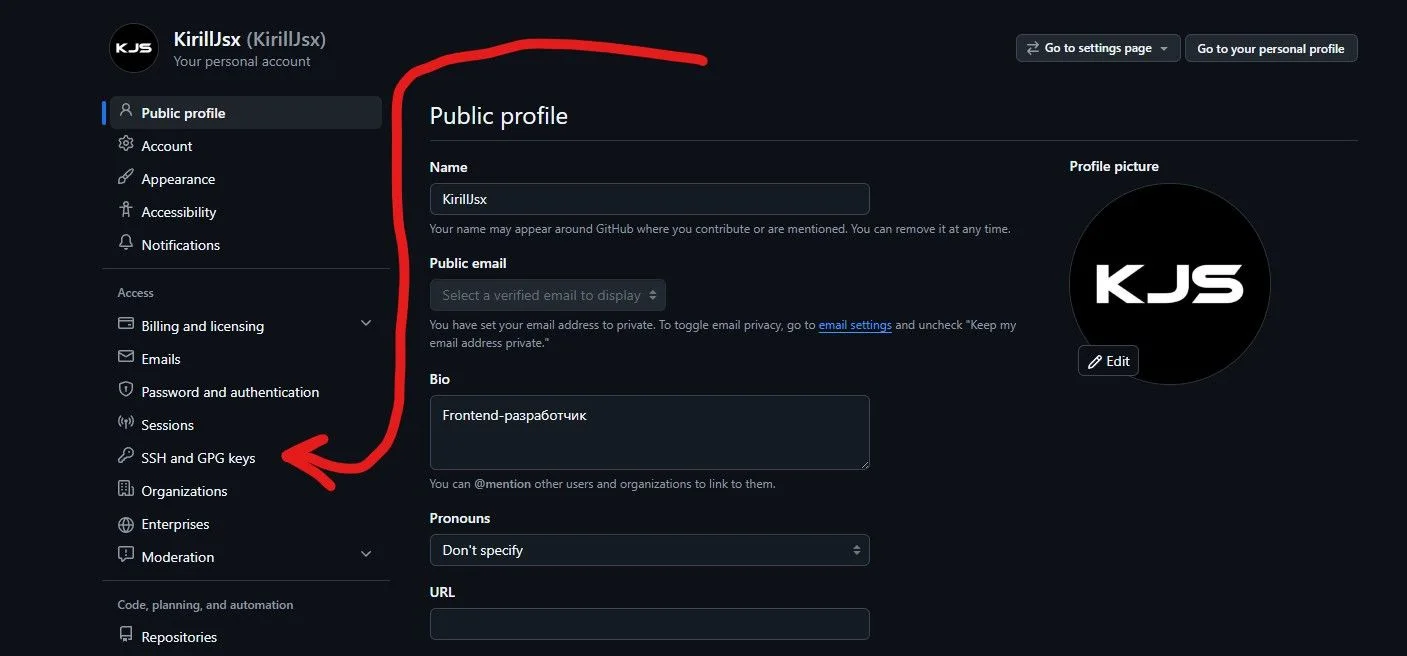
Task: Expand the Billing and licensing section
Action: 365,325
